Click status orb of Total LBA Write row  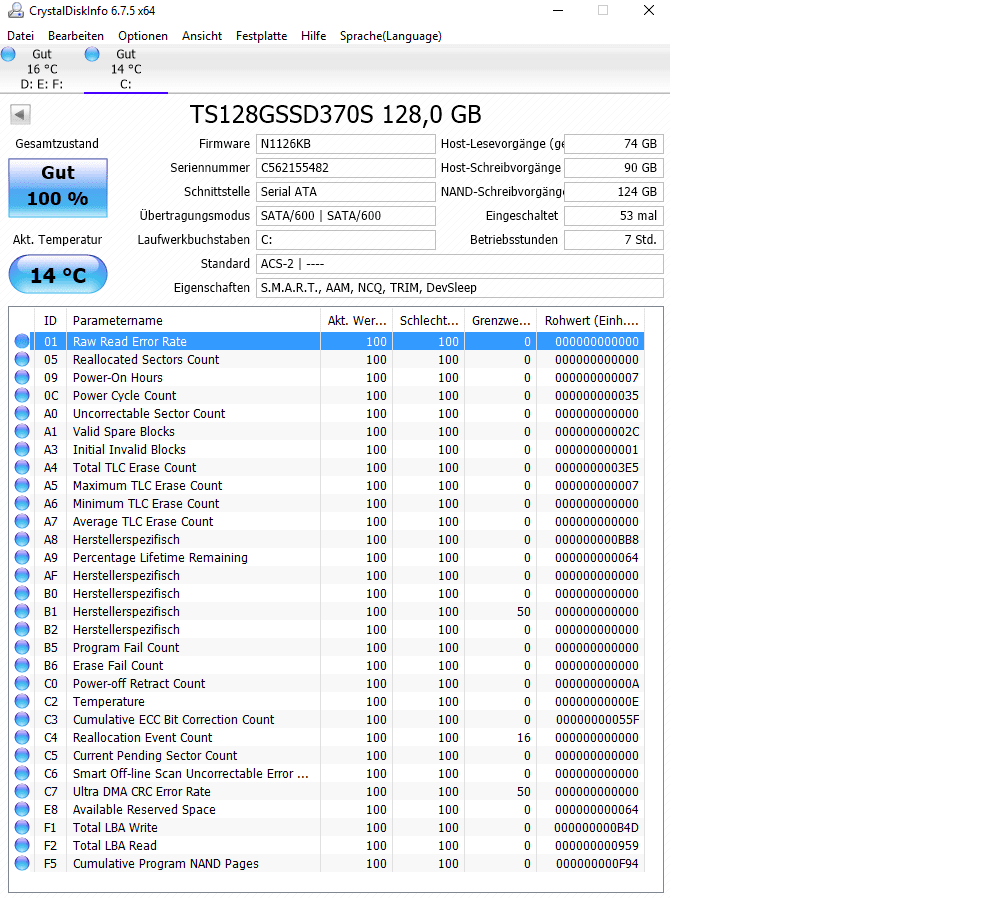pos(22,827)
